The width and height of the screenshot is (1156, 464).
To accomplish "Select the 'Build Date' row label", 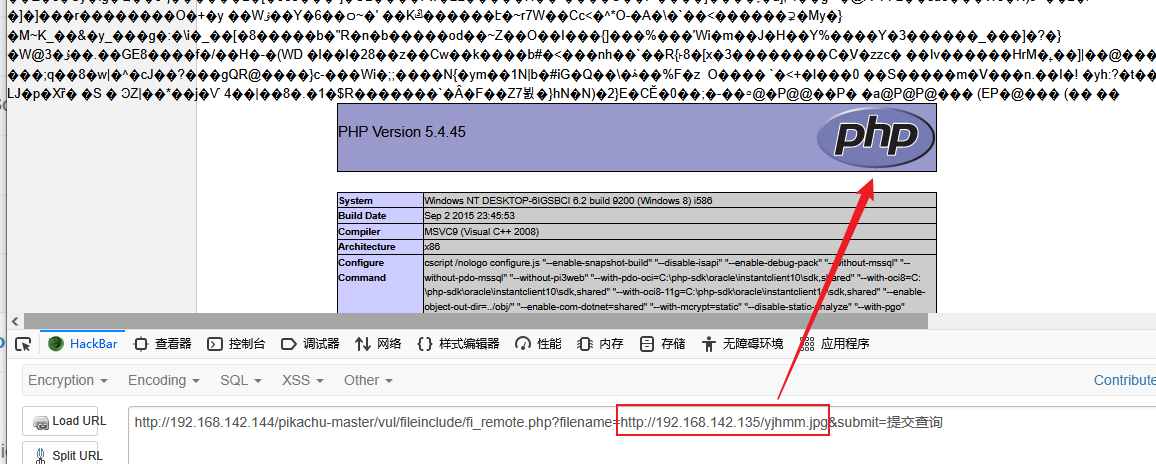I will [x=362, y=216].
